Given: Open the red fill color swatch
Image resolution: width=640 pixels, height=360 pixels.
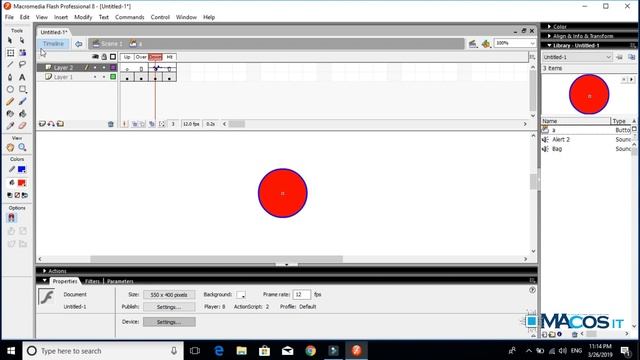Looking at the screenshot, I should [x=22, y=183].
